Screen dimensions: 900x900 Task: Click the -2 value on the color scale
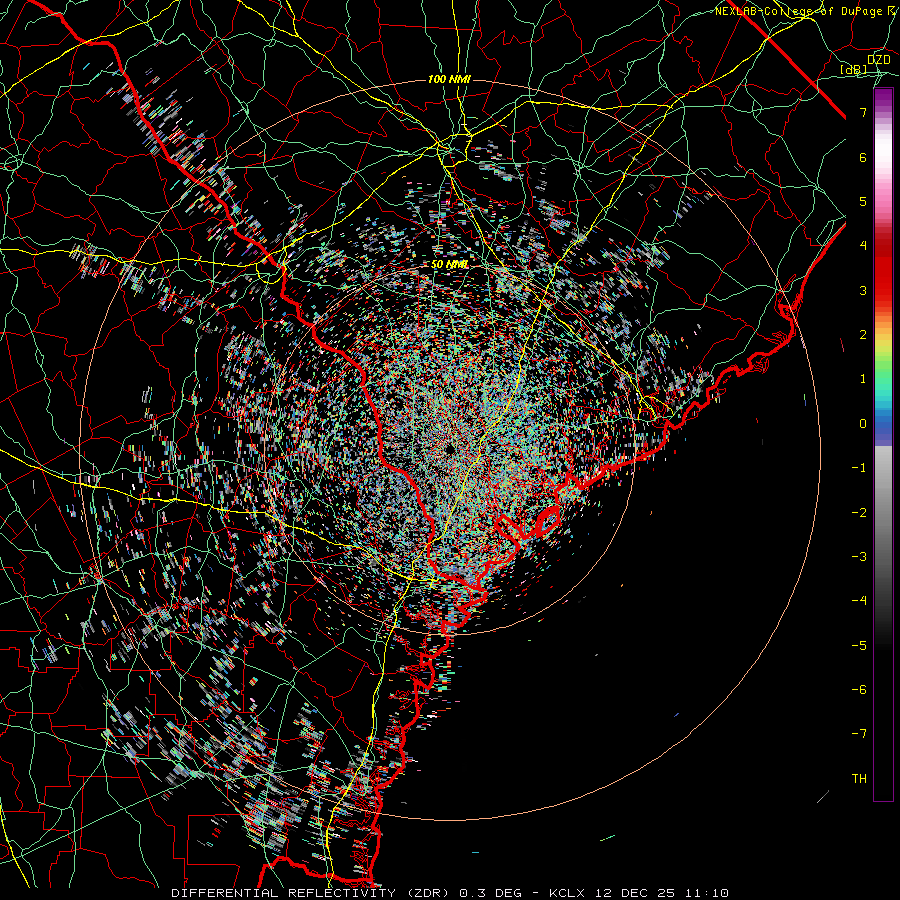[x=859, y=513]
